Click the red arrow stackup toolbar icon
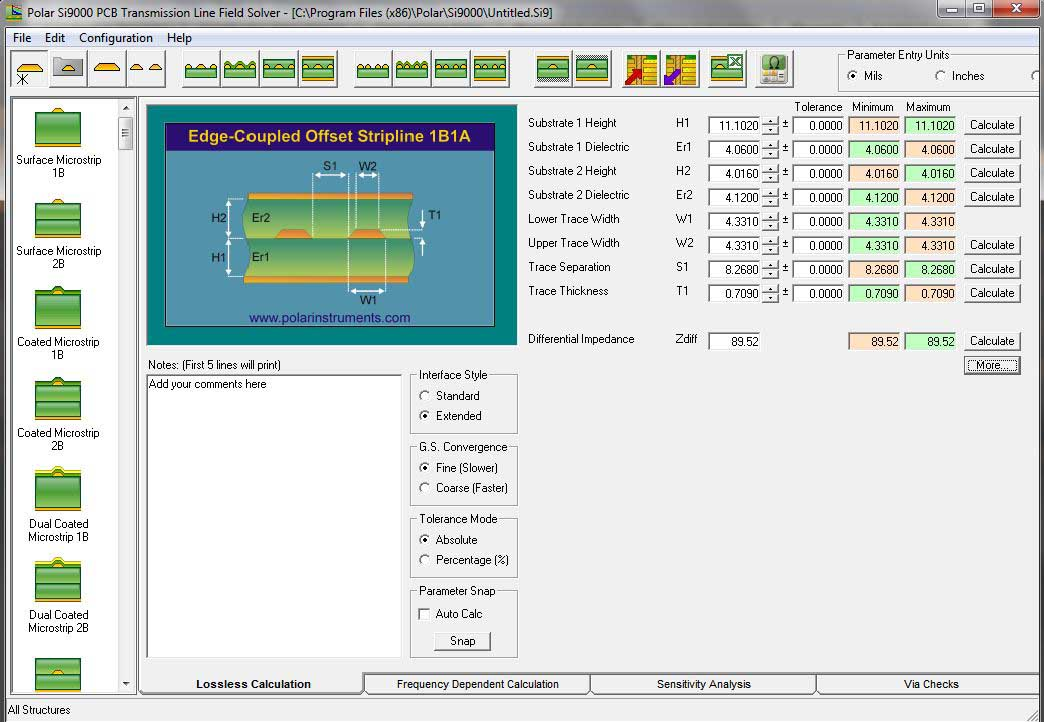The width and height of the screenshot is (1044, 722). [x=640, y=69]
